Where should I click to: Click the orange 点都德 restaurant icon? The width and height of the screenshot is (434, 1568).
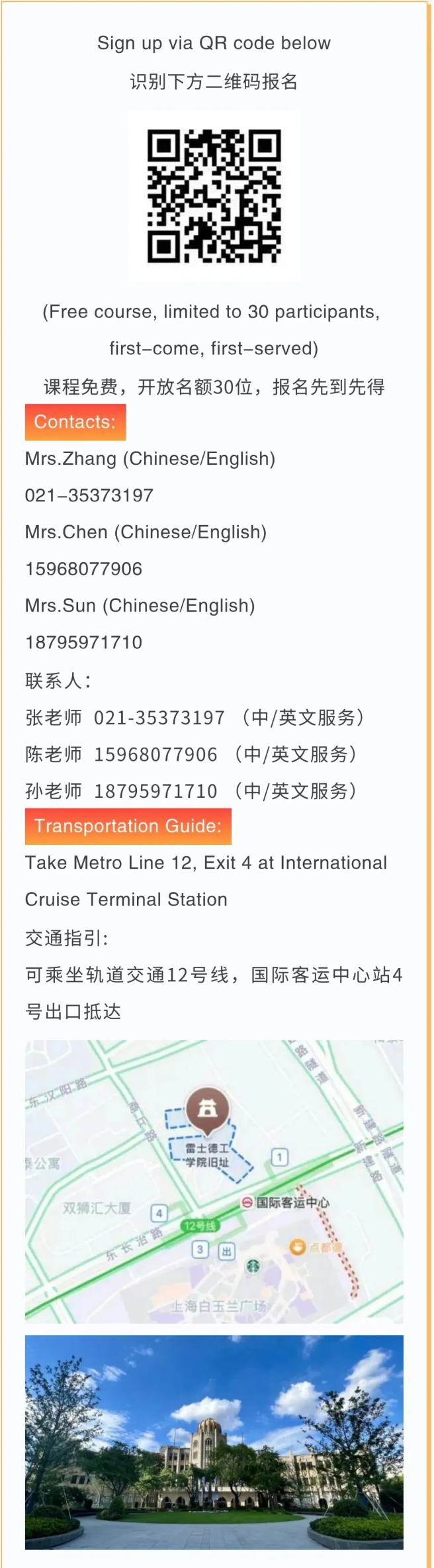tap(298, 1247)
